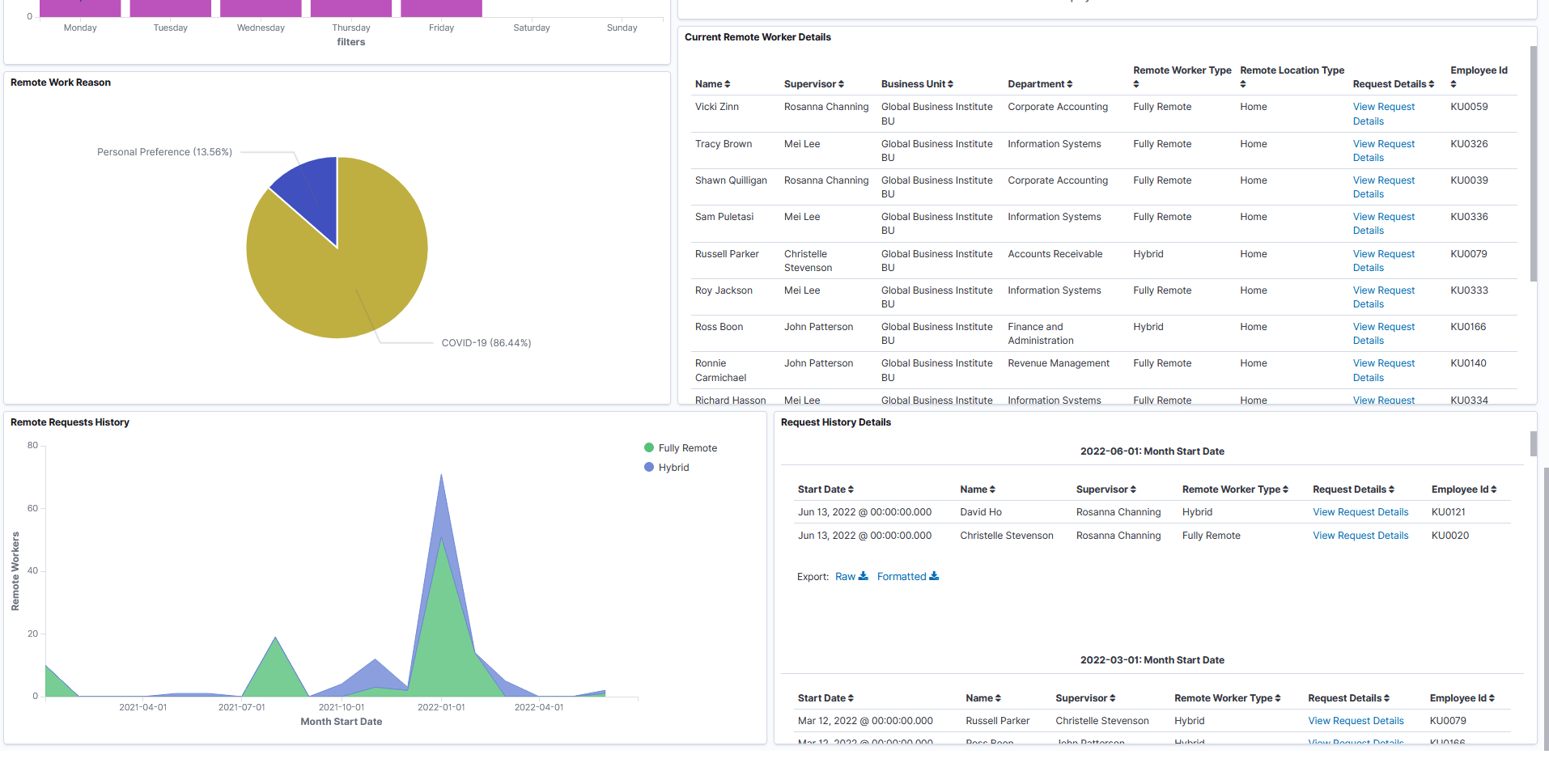1549x784 pixels.
Task: Open View Request Details for Russell Parker
Action: click(1356, 720)
